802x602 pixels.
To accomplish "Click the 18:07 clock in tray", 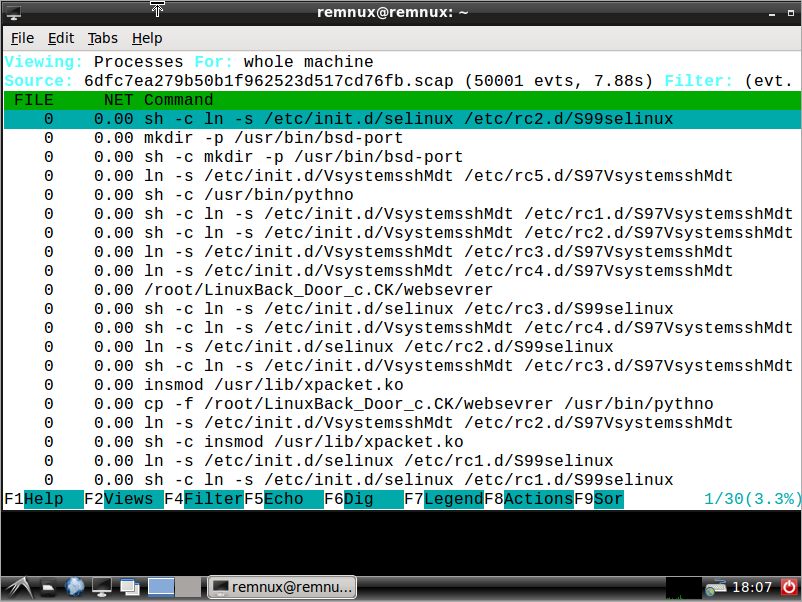I will coord(752,587).
